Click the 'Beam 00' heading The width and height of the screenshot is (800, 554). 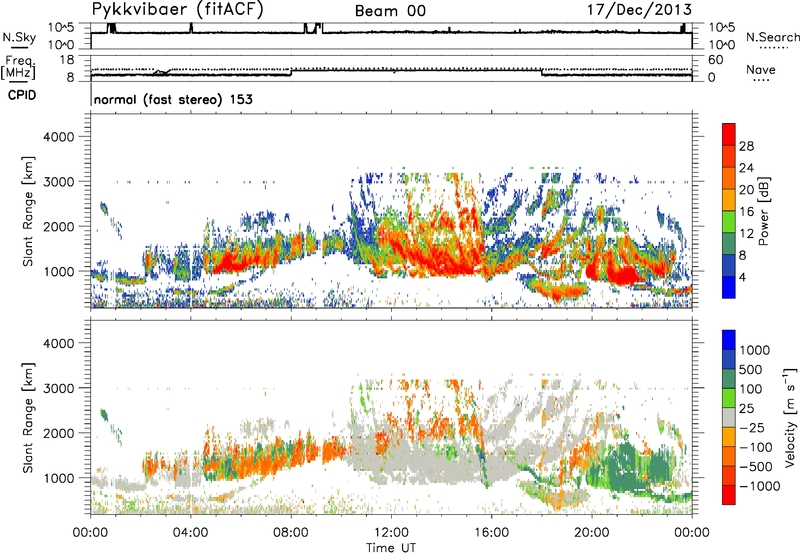(x=390, y=11)
